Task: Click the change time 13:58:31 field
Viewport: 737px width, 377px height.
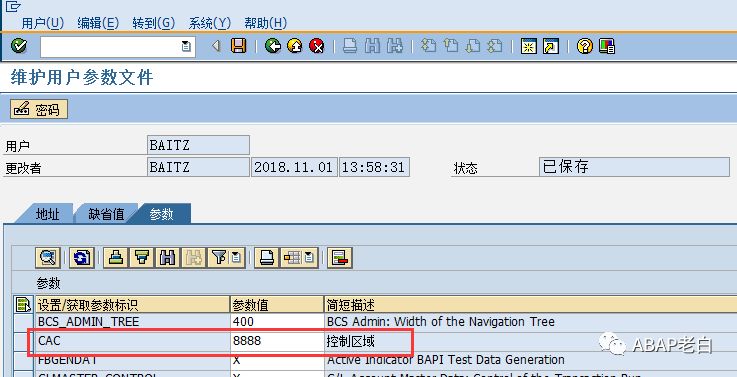Action: click(374, 167)
